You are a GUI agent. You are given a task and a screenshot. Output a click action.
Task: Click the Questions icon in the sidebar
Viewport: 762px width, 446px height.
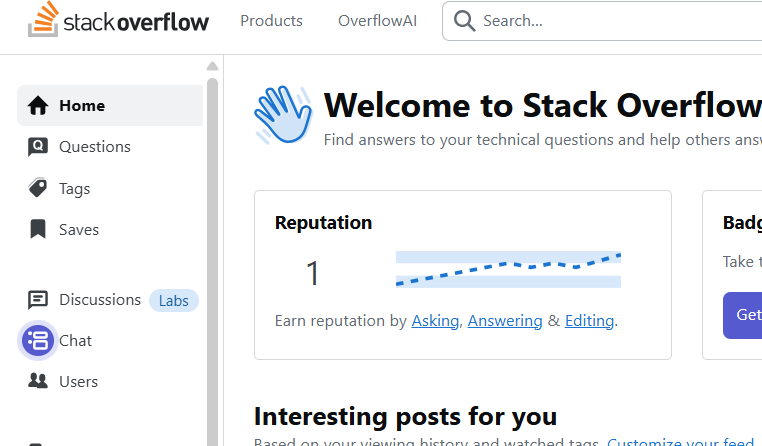[x=38, y=147]
